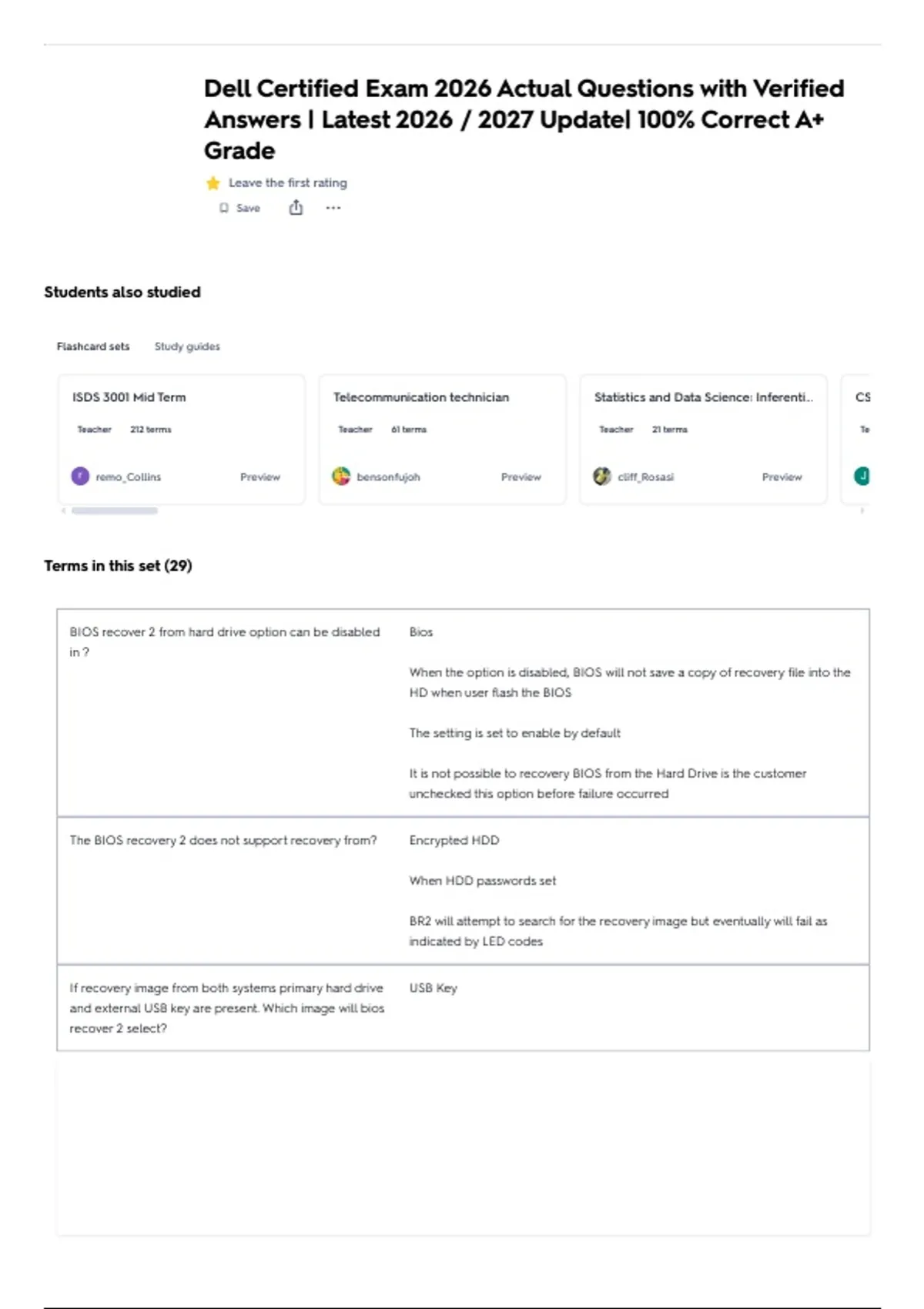Image resolution: width=924 pixels, height=1309 pixels.
Task: Open the share icon
Action: click(x=296, y=207)
